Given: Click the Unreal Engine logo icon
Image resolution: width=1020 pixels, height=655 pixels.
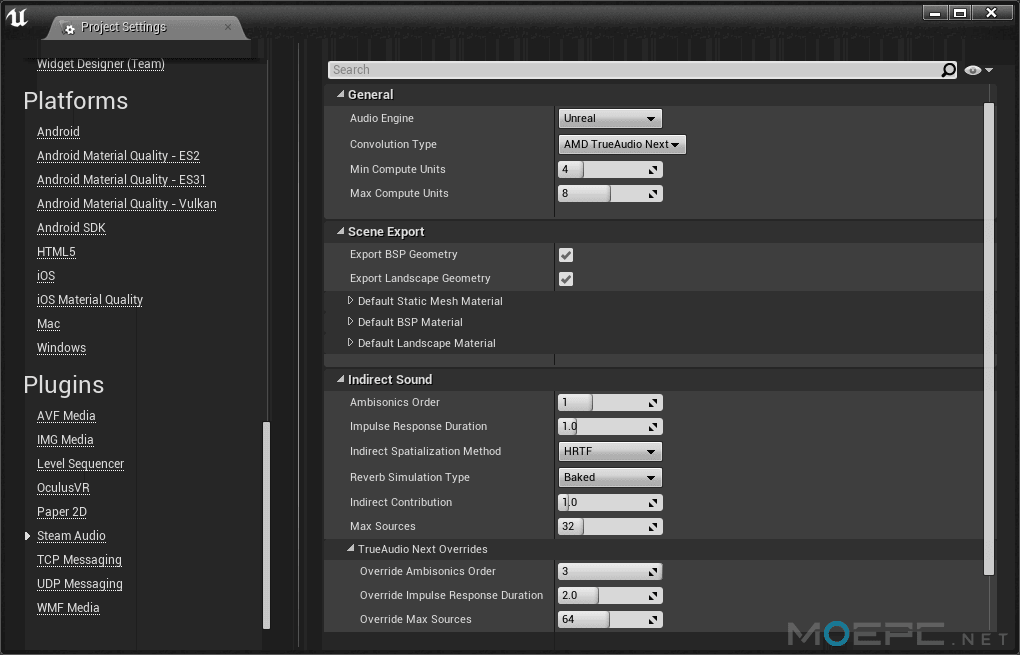Looking at the screenshot, I should [x=17, y=17].
